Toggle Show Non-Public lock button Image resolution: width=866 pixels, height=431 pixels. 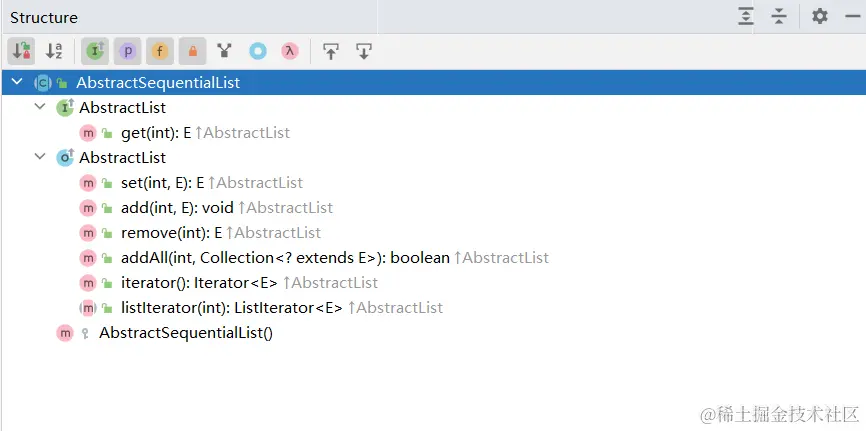click(192, 50)
